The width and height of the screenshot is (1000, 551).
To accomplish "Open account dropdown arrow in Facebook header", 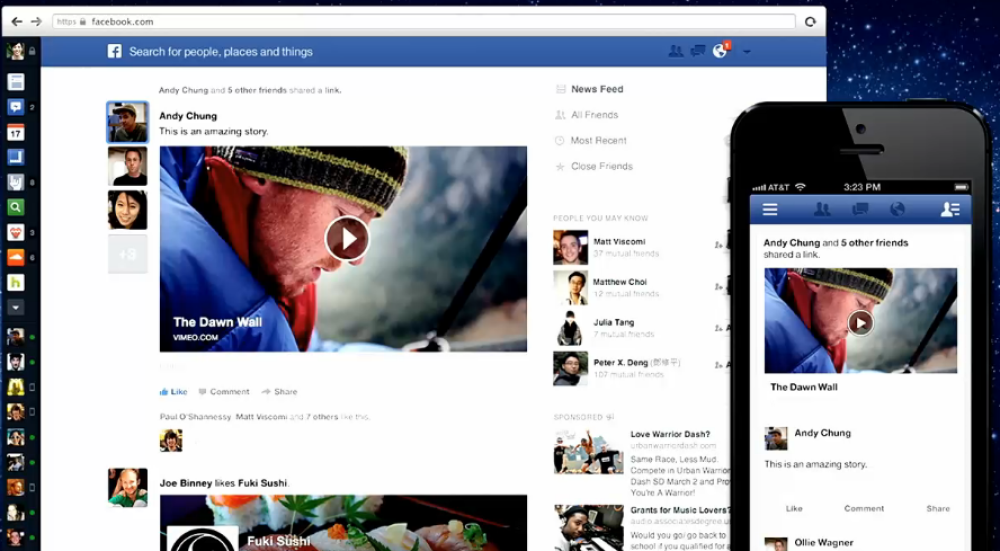I will (x=747, y=52).
